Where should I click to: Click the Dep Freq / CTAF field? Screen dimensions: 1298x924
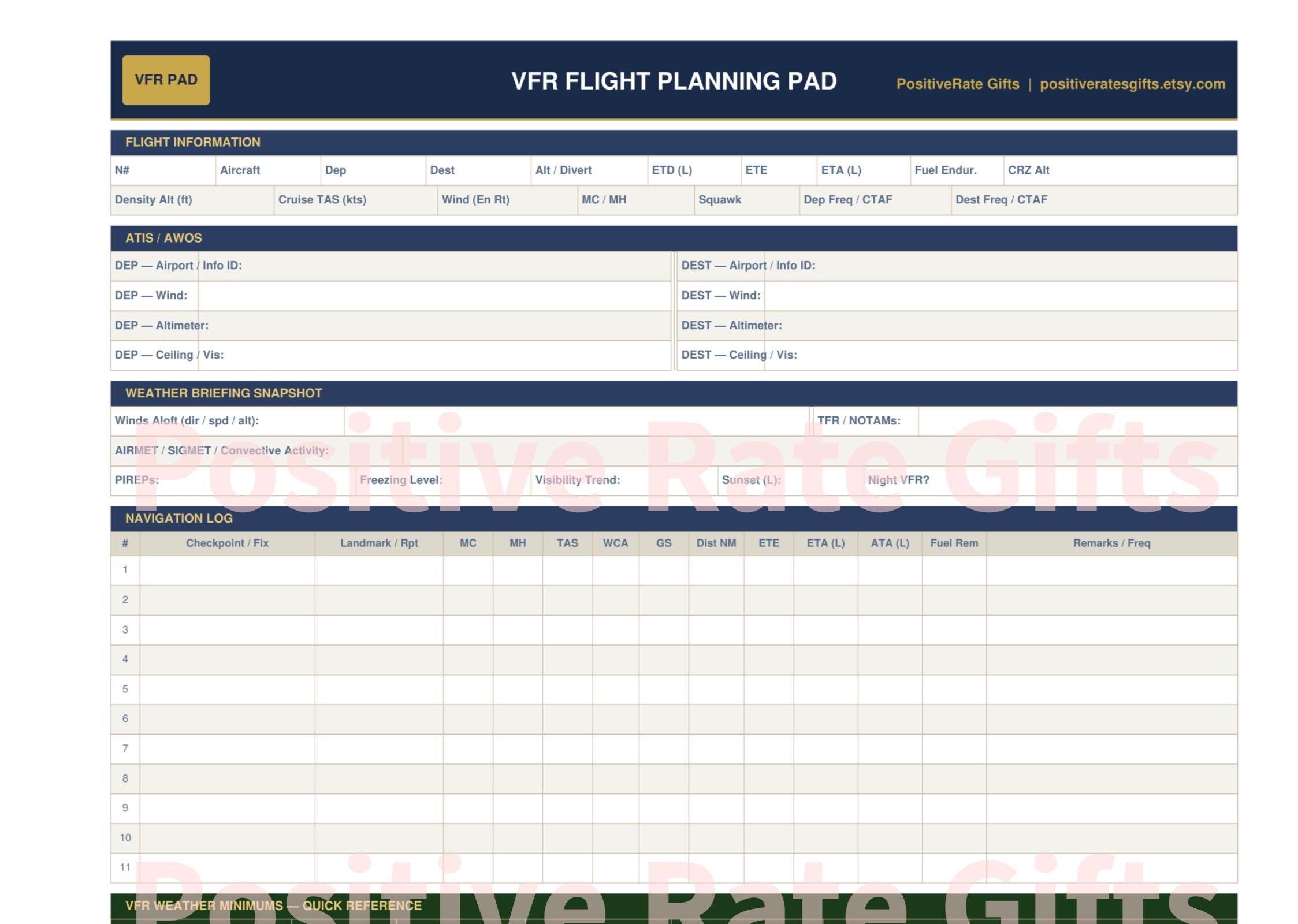pyautogui.click(x=875, y=200)
